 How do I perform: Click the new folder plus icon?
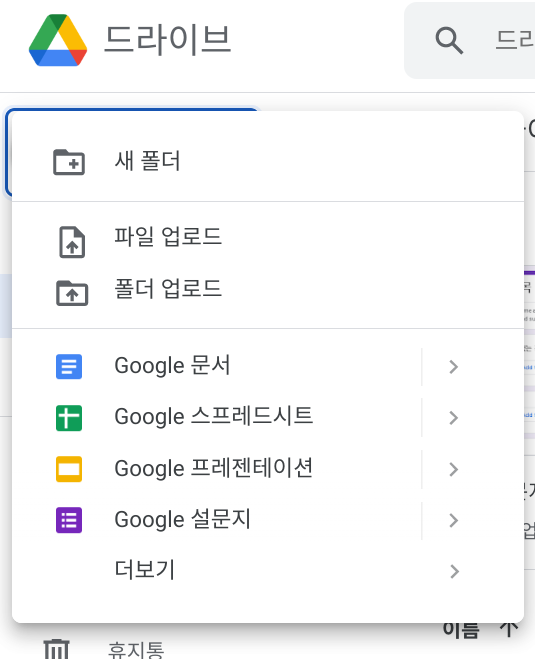[x=69, y=162]
